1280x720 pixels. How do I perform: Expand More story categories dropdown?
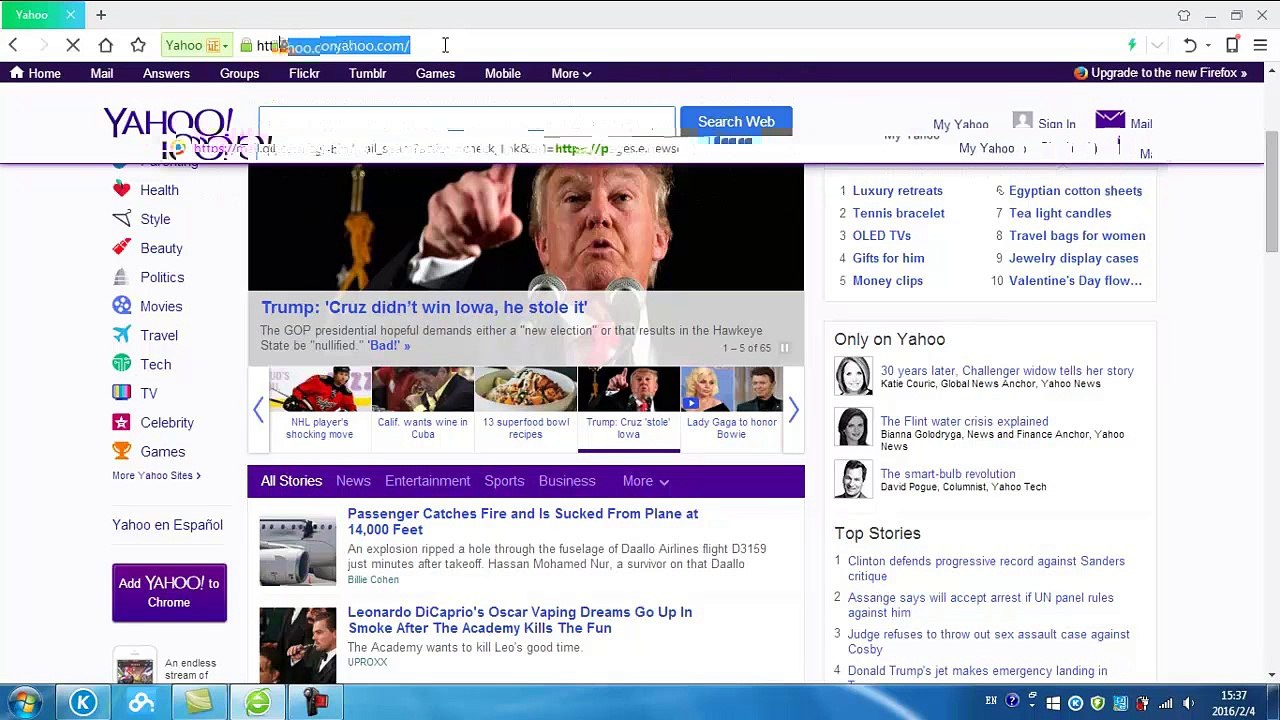645,481
